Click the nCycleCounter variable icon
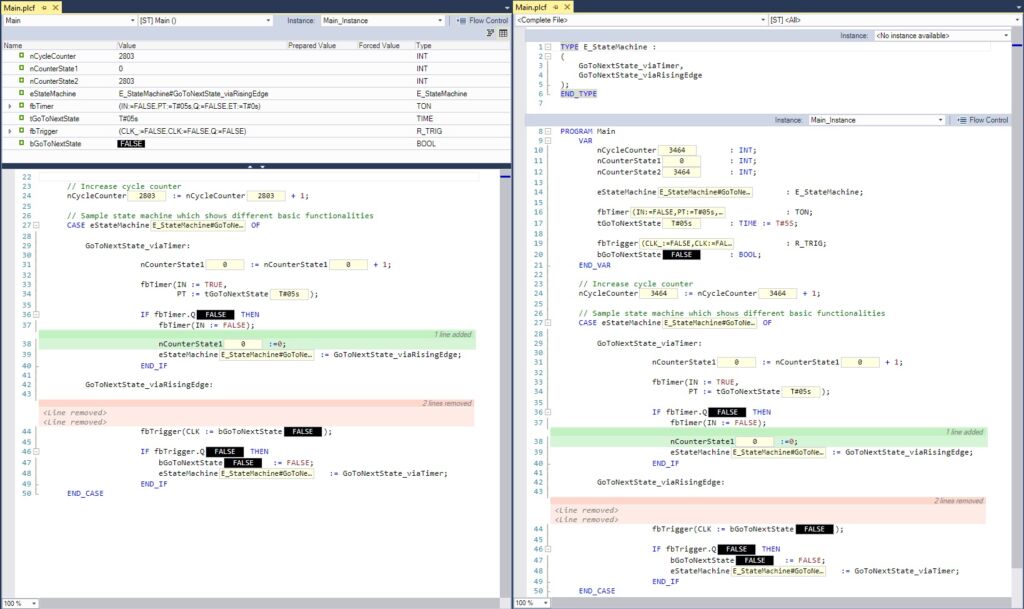 pos(21,58)
